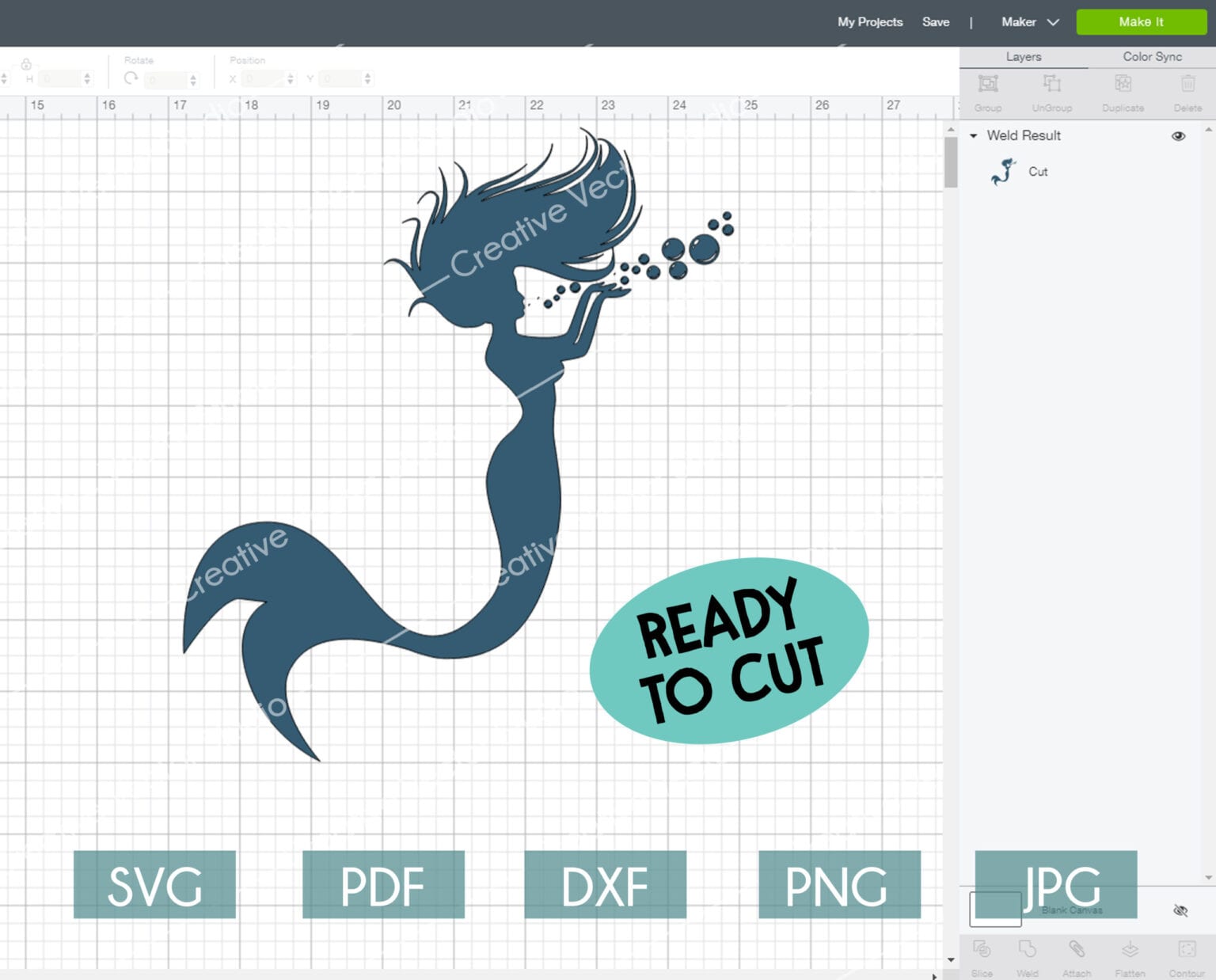This screenshot has height=980, width=1216.
Task: Switch to the Layers tab
Action: pos(1024,57)
